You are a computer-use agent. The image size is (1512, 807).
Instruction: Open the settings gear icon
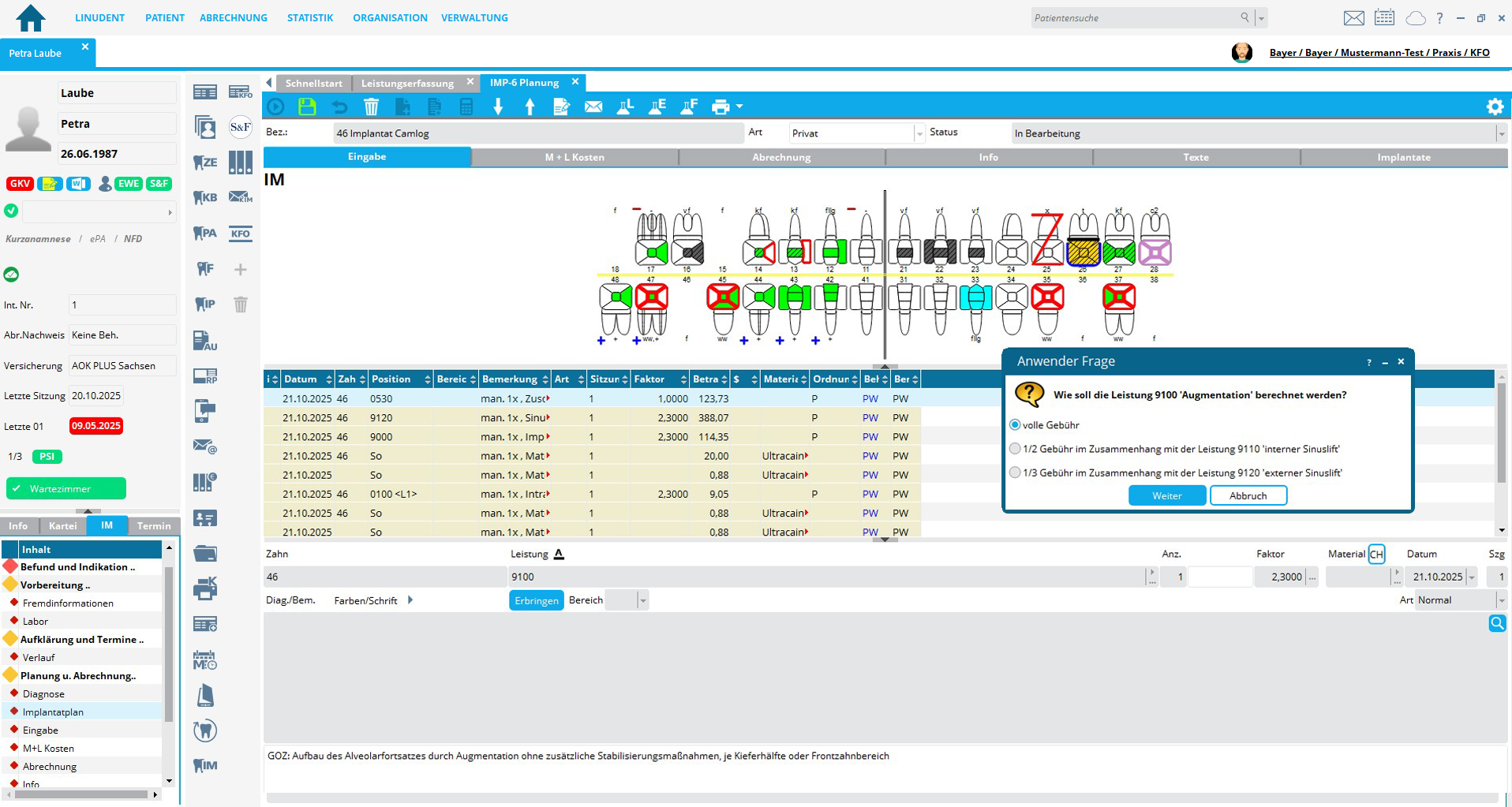[x=1495, y=106]
